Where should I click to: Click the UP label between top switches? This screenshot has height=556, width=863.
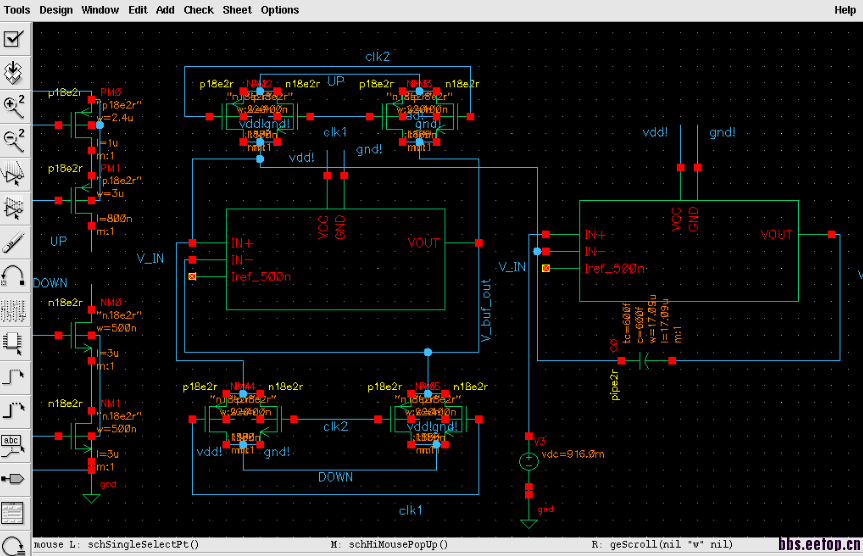[x=336, y=81]
